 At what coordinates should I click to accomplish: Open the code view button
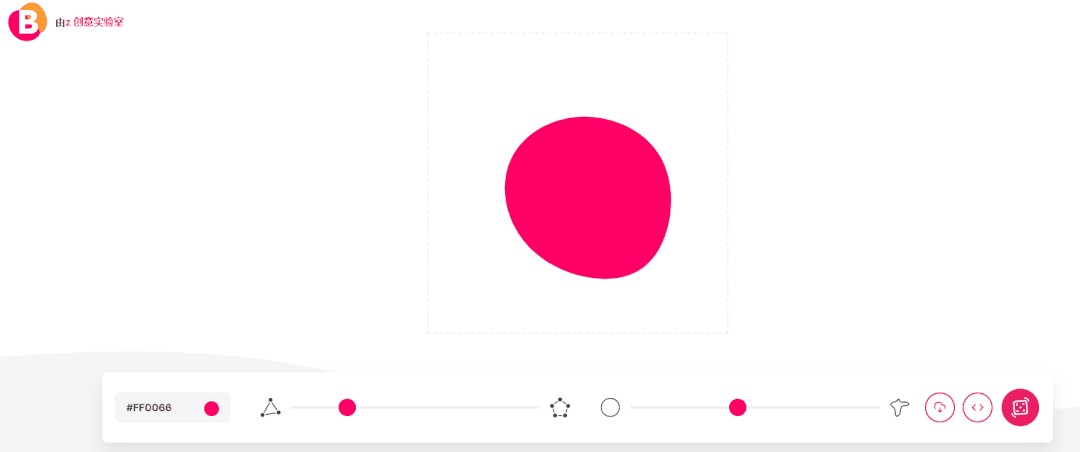977,407
